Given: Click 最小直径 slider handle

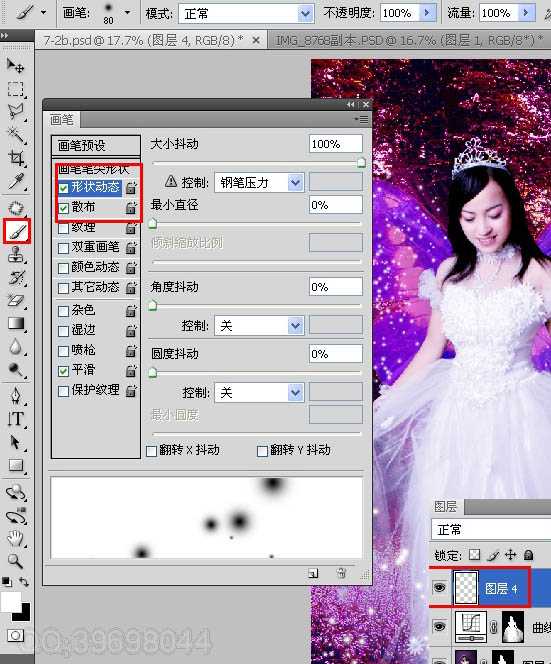Looking at the screenshot, I should click(153, 224).
